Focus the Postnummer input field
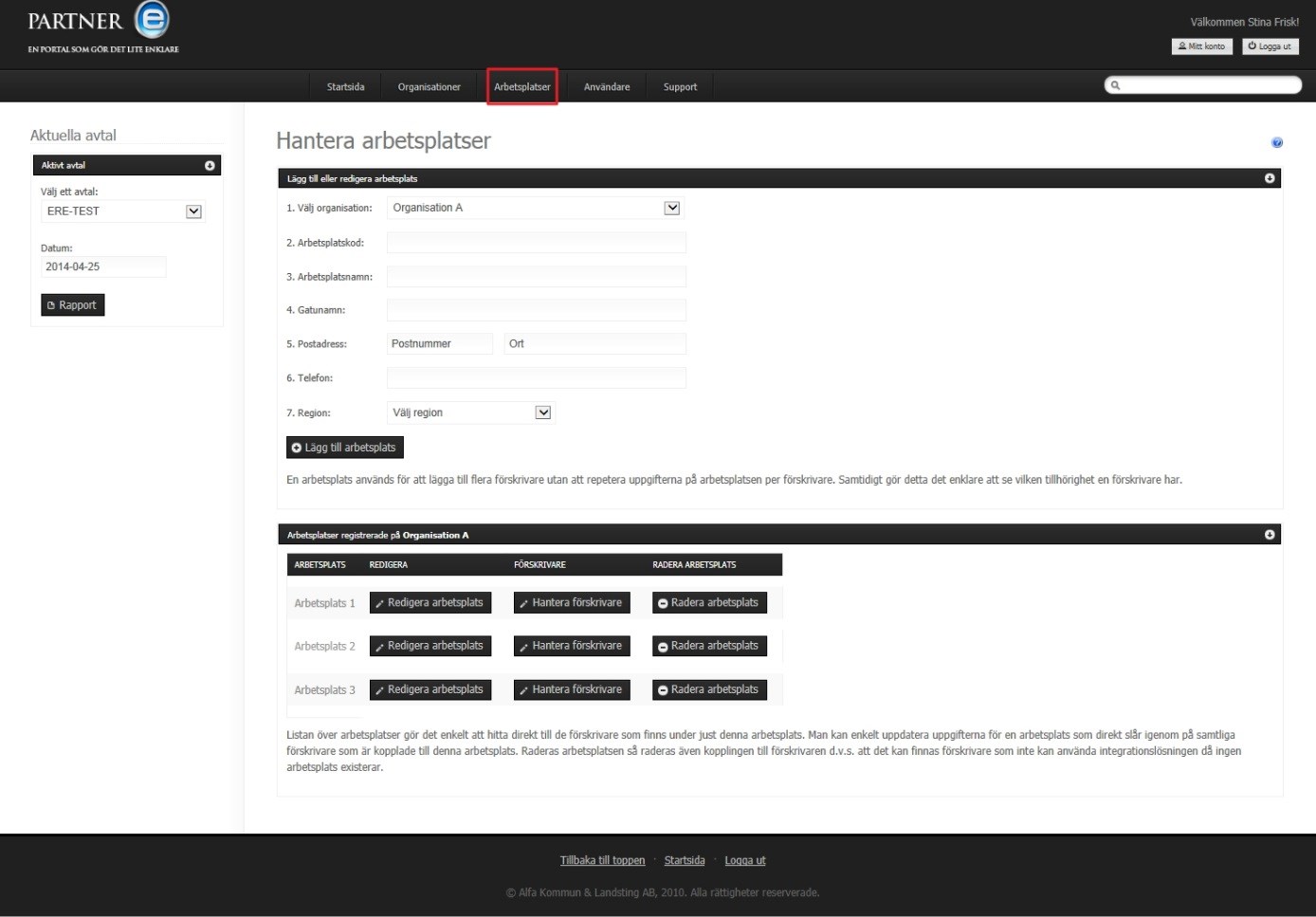 click(440, 343)
